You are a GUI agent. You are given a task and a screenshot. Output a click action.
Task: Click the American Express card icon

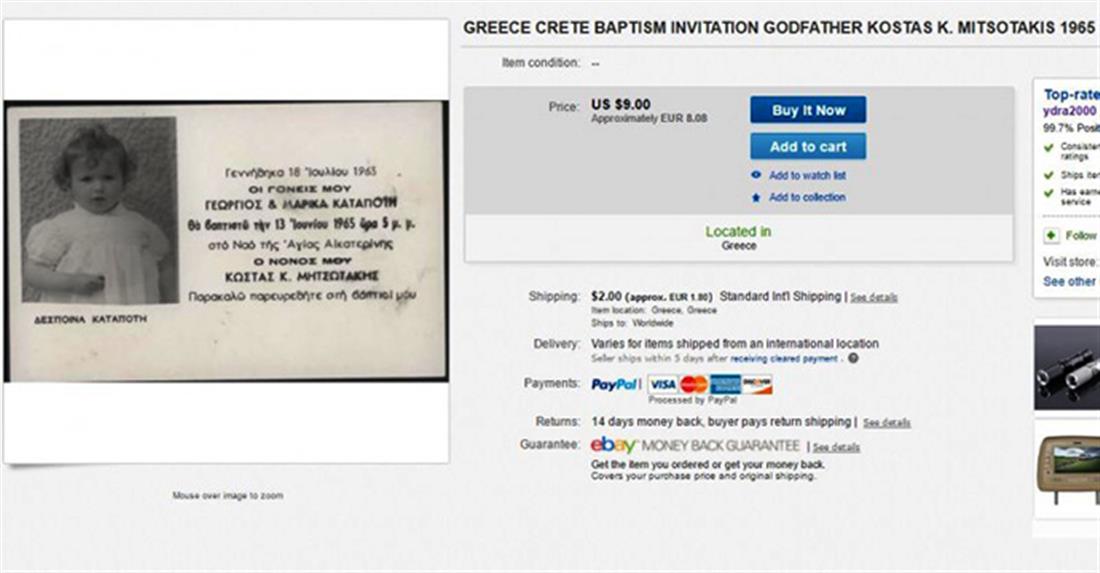[725, 384]
